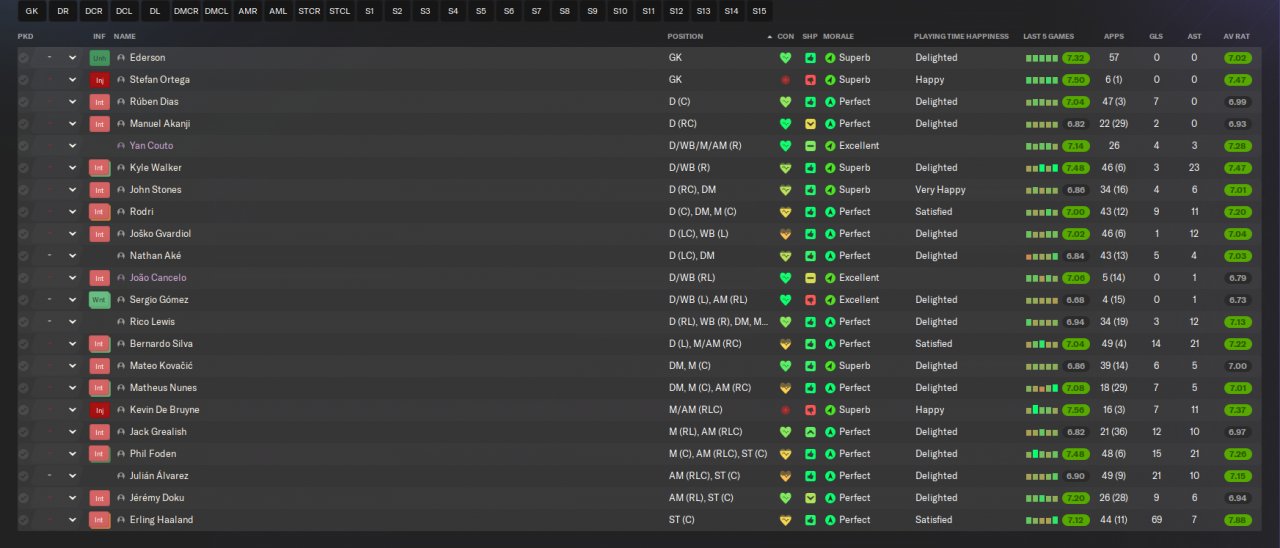Select the S15 substitute slot tab
The width and height of the screenshot is (1280, 548).
click(760, 11)
